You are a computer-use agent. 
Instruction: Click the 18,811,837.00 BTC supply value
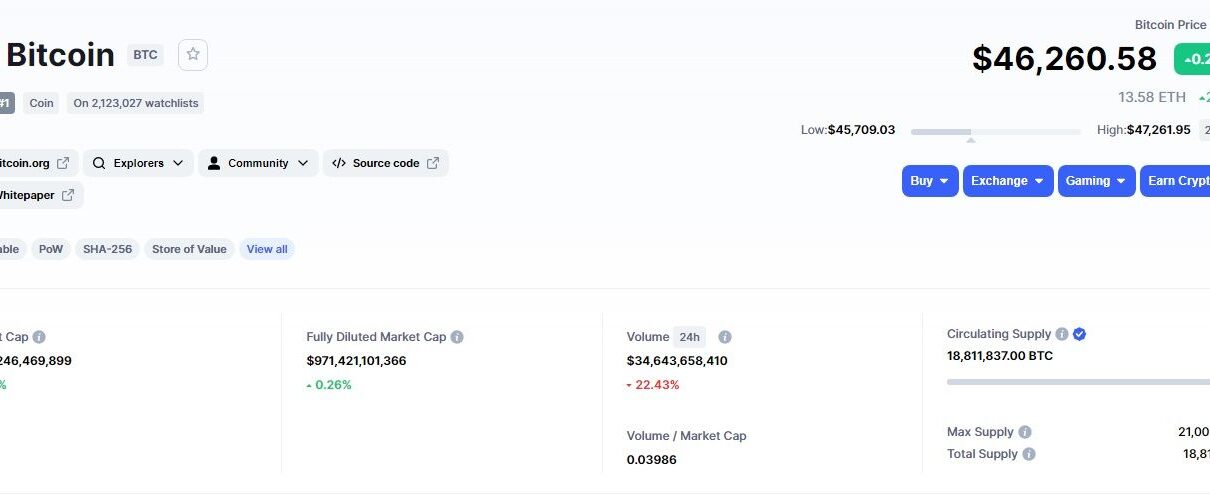point(1000,356)
